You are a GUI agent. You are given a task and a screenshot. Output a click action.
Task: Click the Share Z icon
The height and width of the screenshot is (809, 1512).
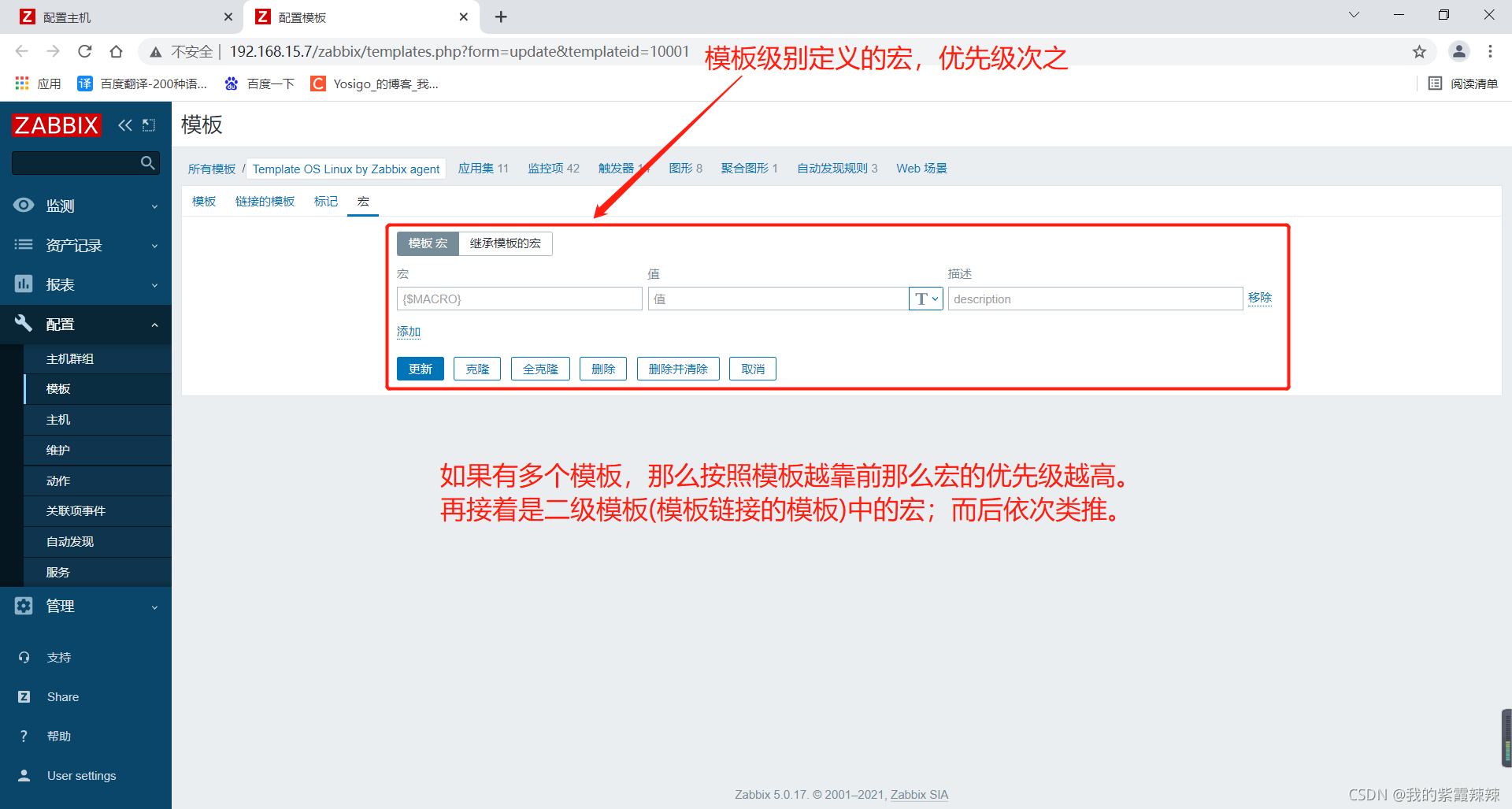[24, 696]
